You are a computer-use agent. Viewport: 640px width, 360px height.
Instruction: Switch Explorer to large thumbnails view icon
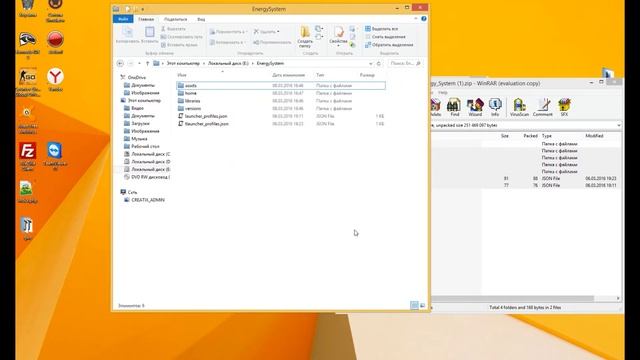coord(422,306)
